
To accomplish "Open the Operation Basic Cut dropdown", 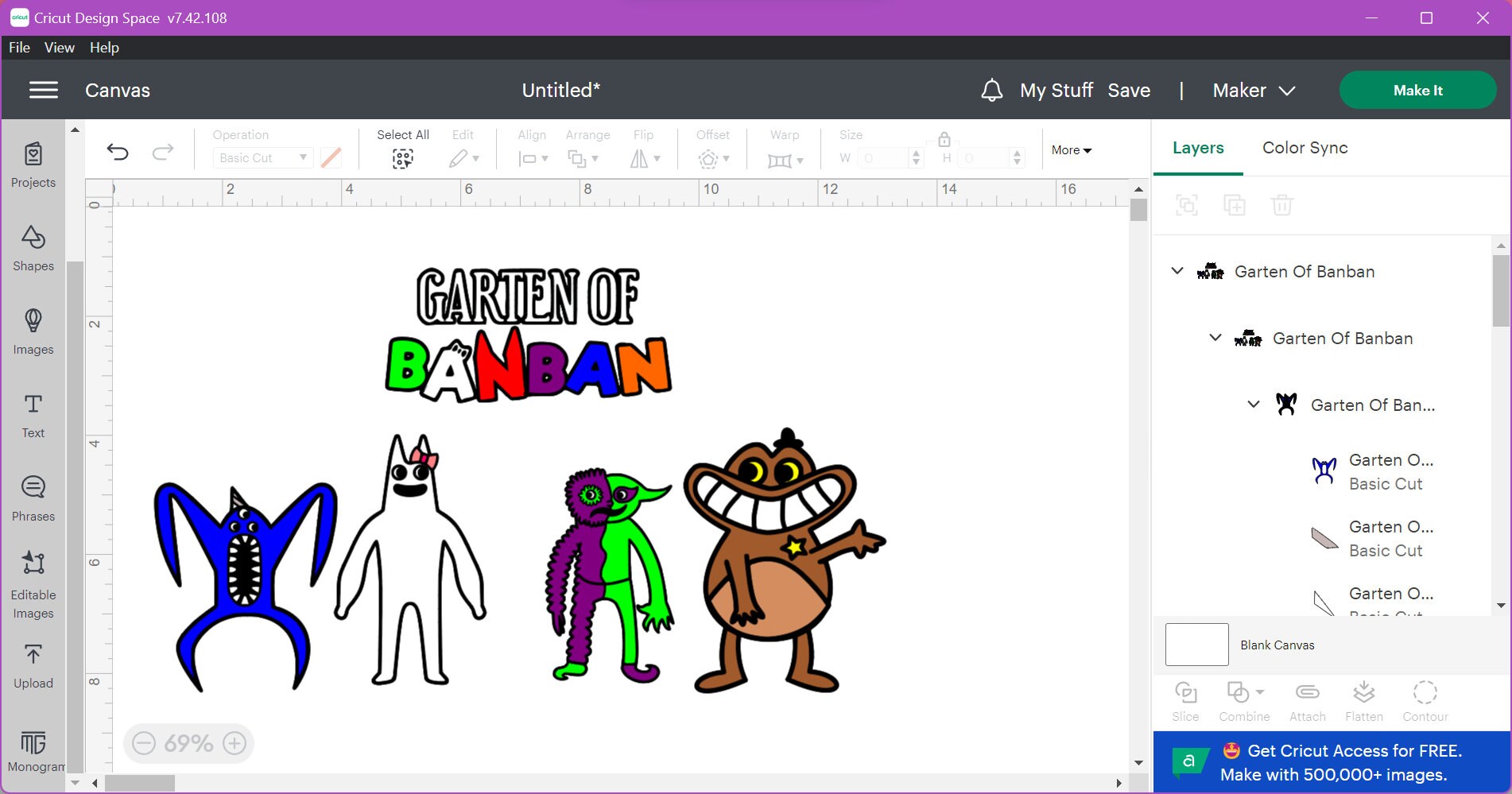I will 262,157.
